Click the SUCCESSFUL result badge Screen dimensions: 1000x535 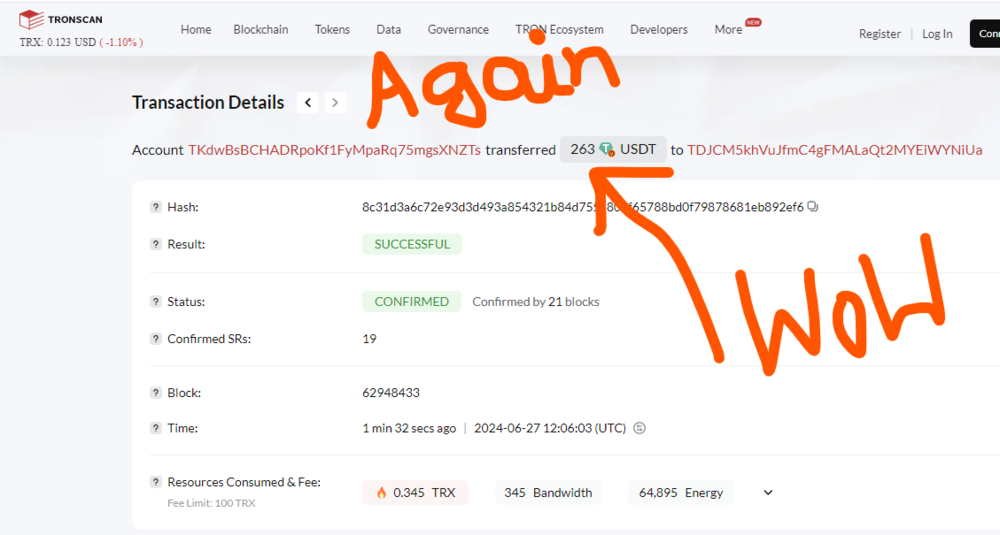point(412,244)
